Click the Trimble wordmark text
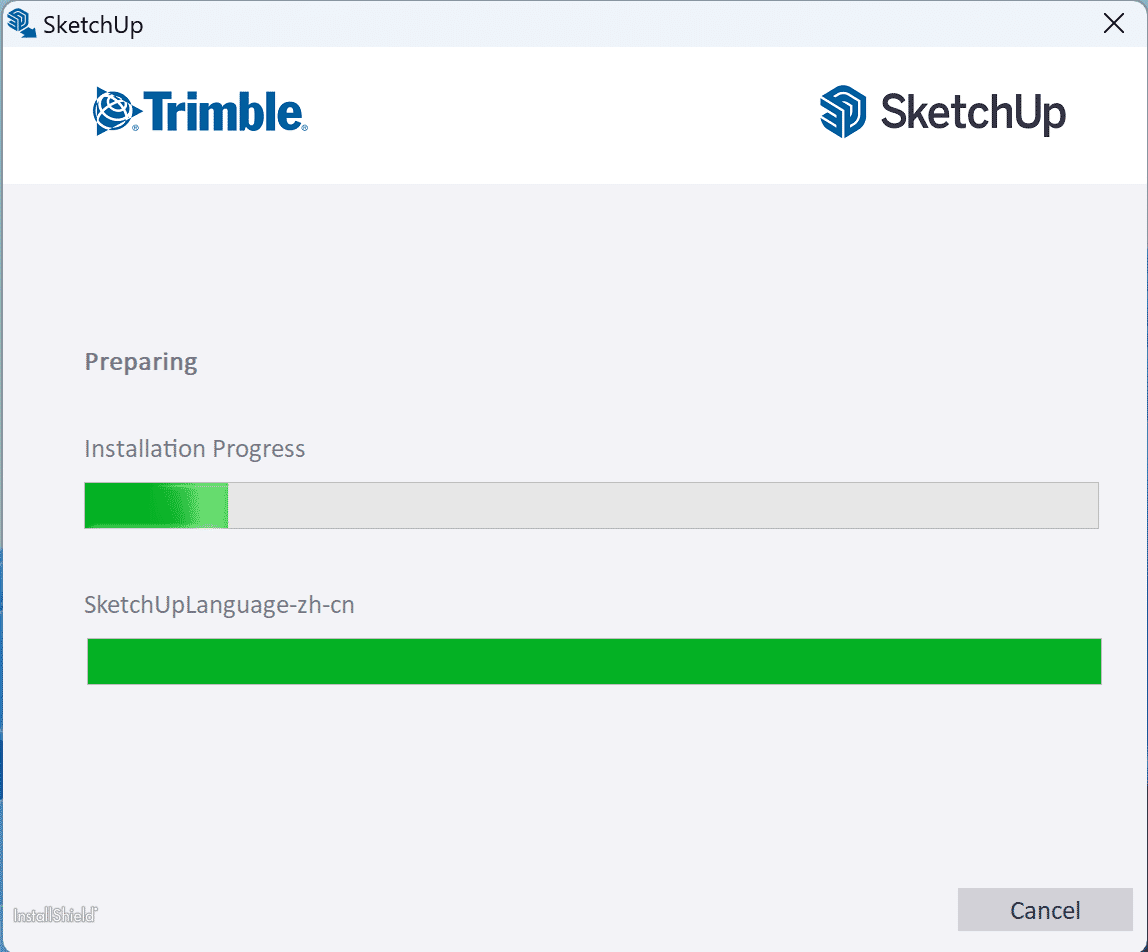The width and height of the screenshot is (1148, 952). (x=224, y=112)
